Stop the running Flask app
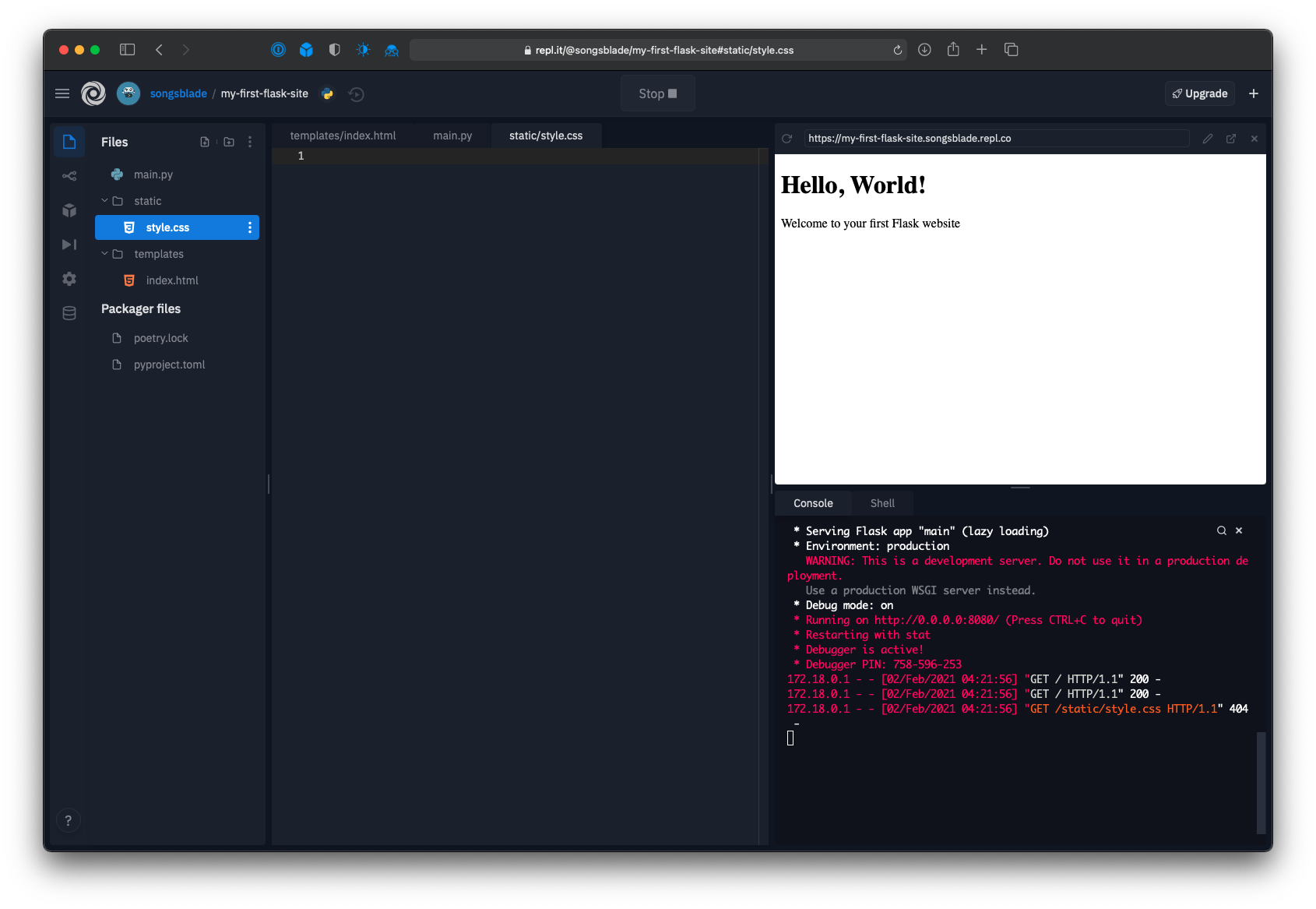The width and height of the screenshot is (1316, 909). 657,93
